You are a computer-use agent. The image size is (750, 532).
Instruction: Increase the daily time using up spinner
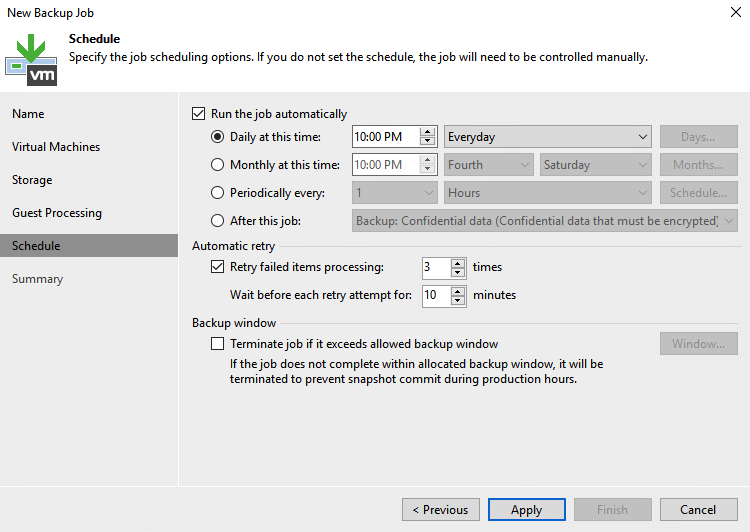tap(427, 132)
